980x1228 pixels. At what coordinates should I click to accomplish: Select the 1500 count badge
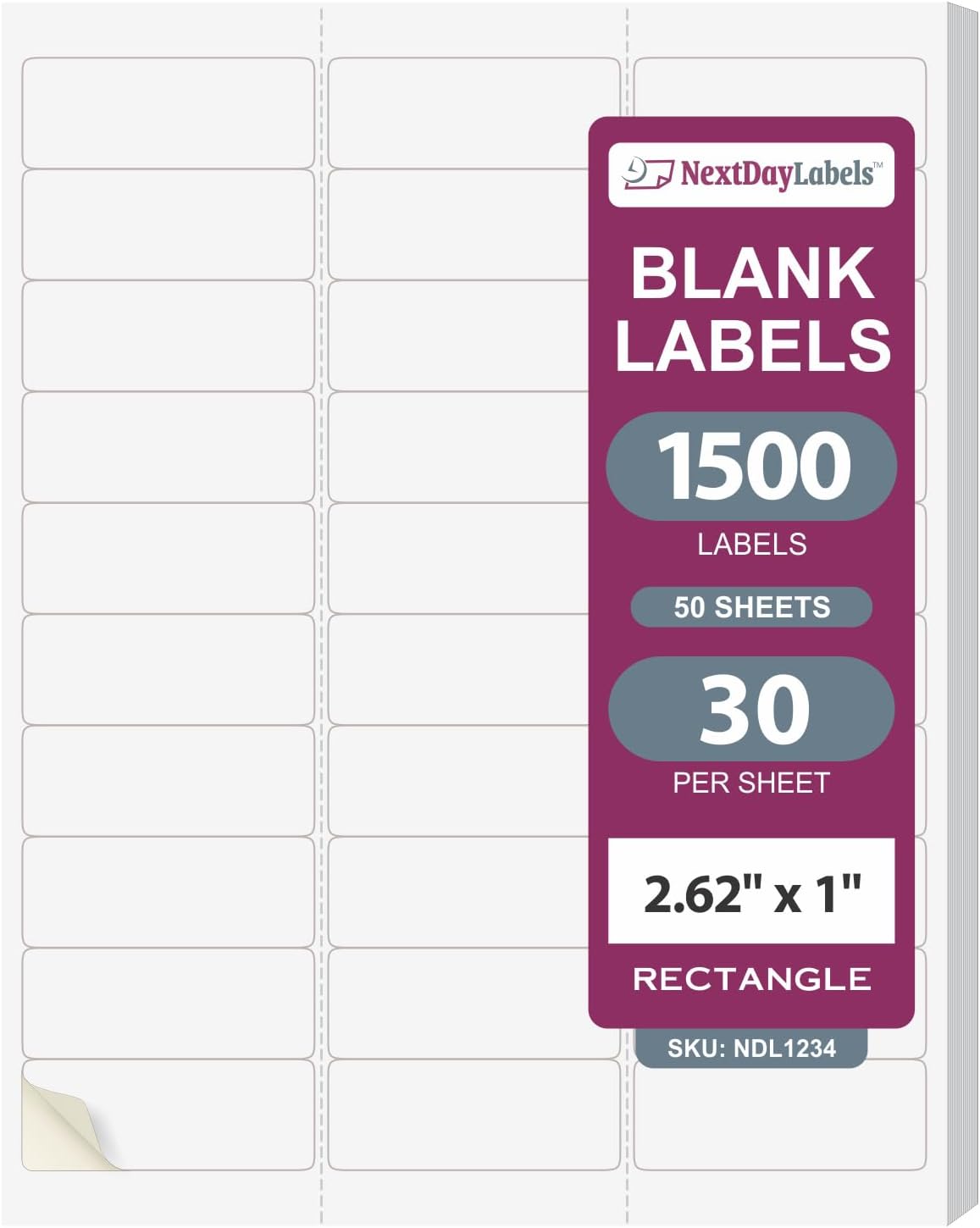[751, 465]
